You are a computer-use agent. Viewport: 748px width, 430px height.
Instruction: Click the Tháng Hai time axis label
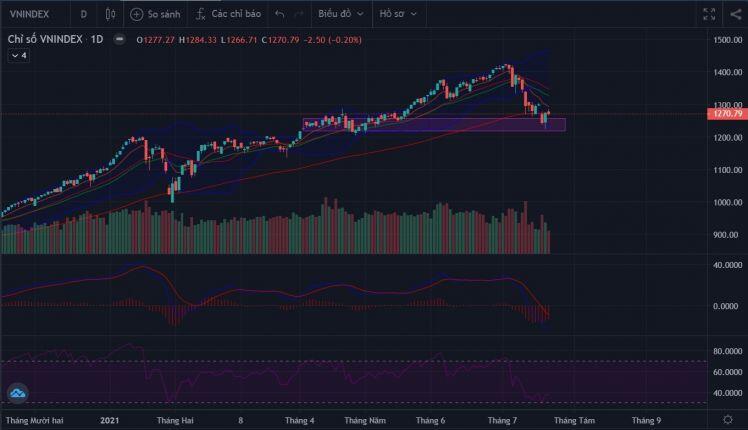pos(175,420)
